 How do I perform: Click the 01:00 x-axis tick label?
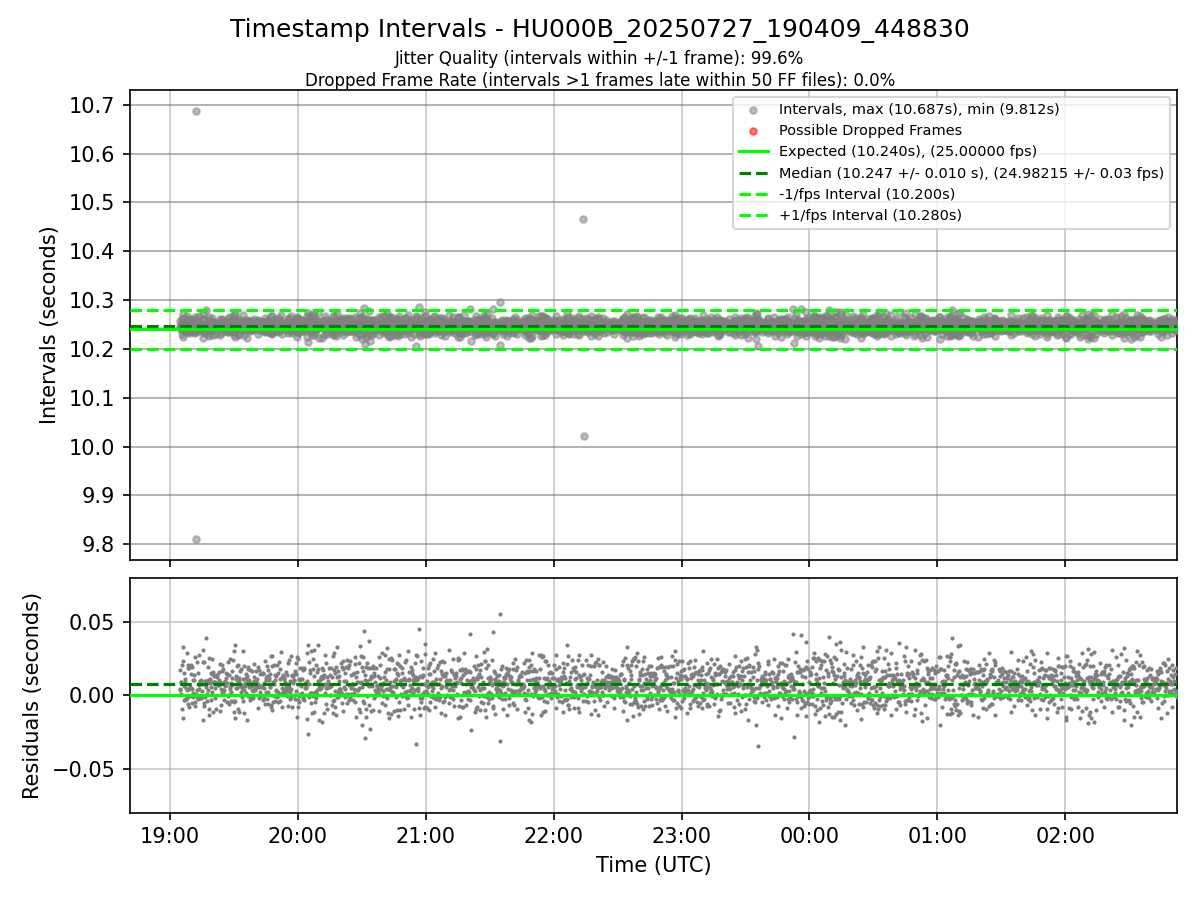pos(937,834)
